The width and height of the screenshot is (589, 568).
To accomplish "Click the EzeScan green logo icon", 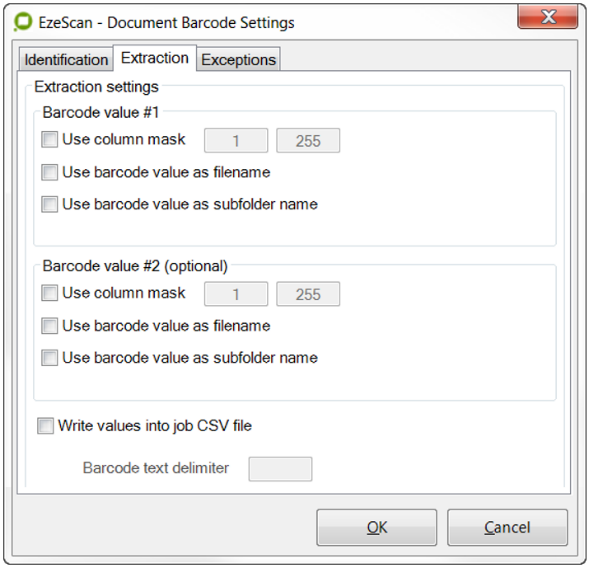I will click(x=23, y=22).
